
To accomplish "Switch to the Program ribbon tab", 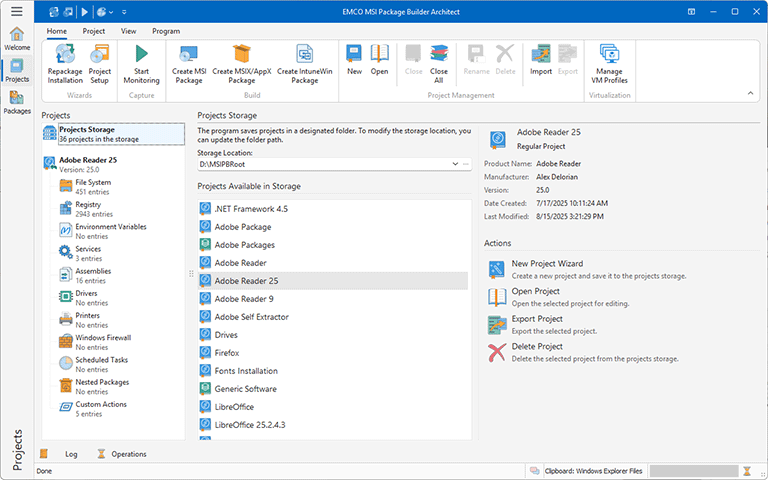I will click(166, 31).
